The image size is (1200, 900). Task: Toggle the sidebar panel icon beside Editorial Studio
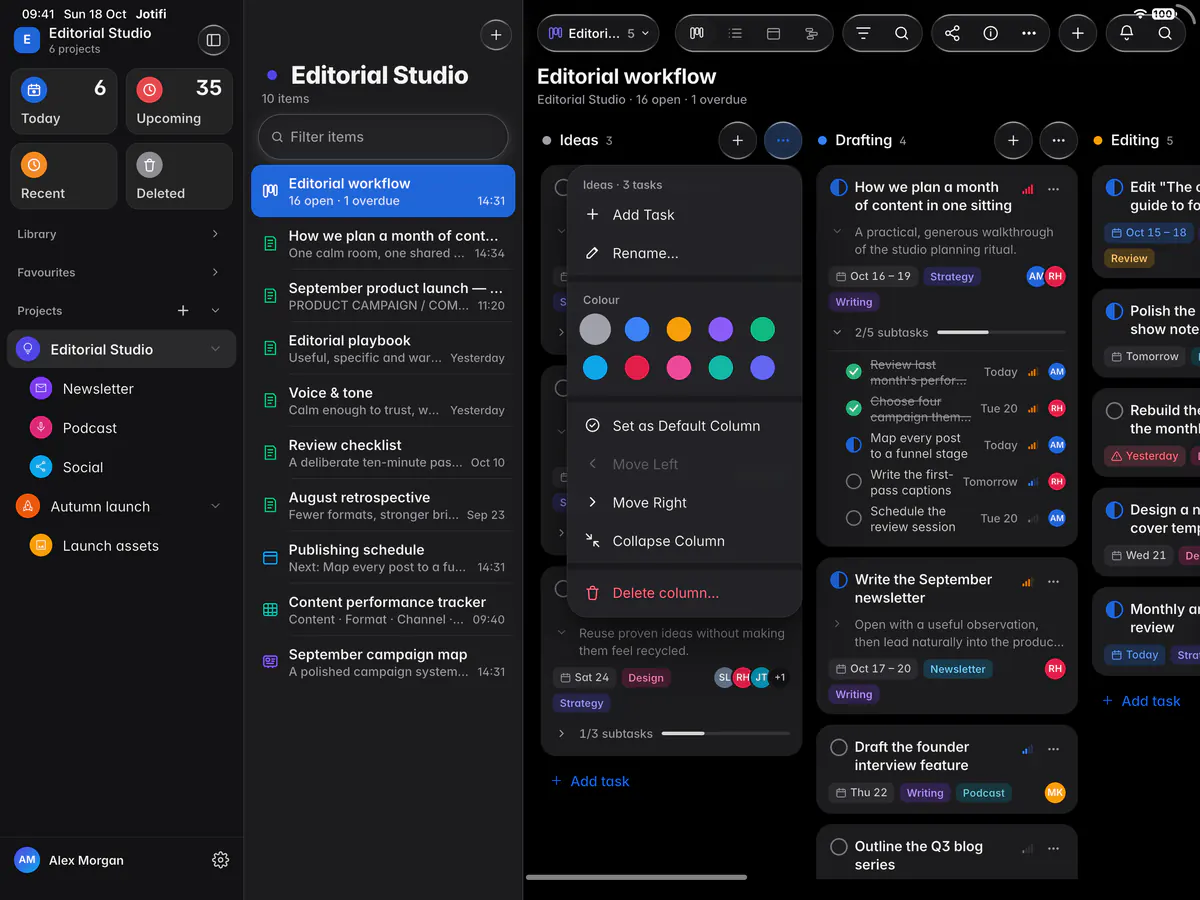tap(212, 40)
